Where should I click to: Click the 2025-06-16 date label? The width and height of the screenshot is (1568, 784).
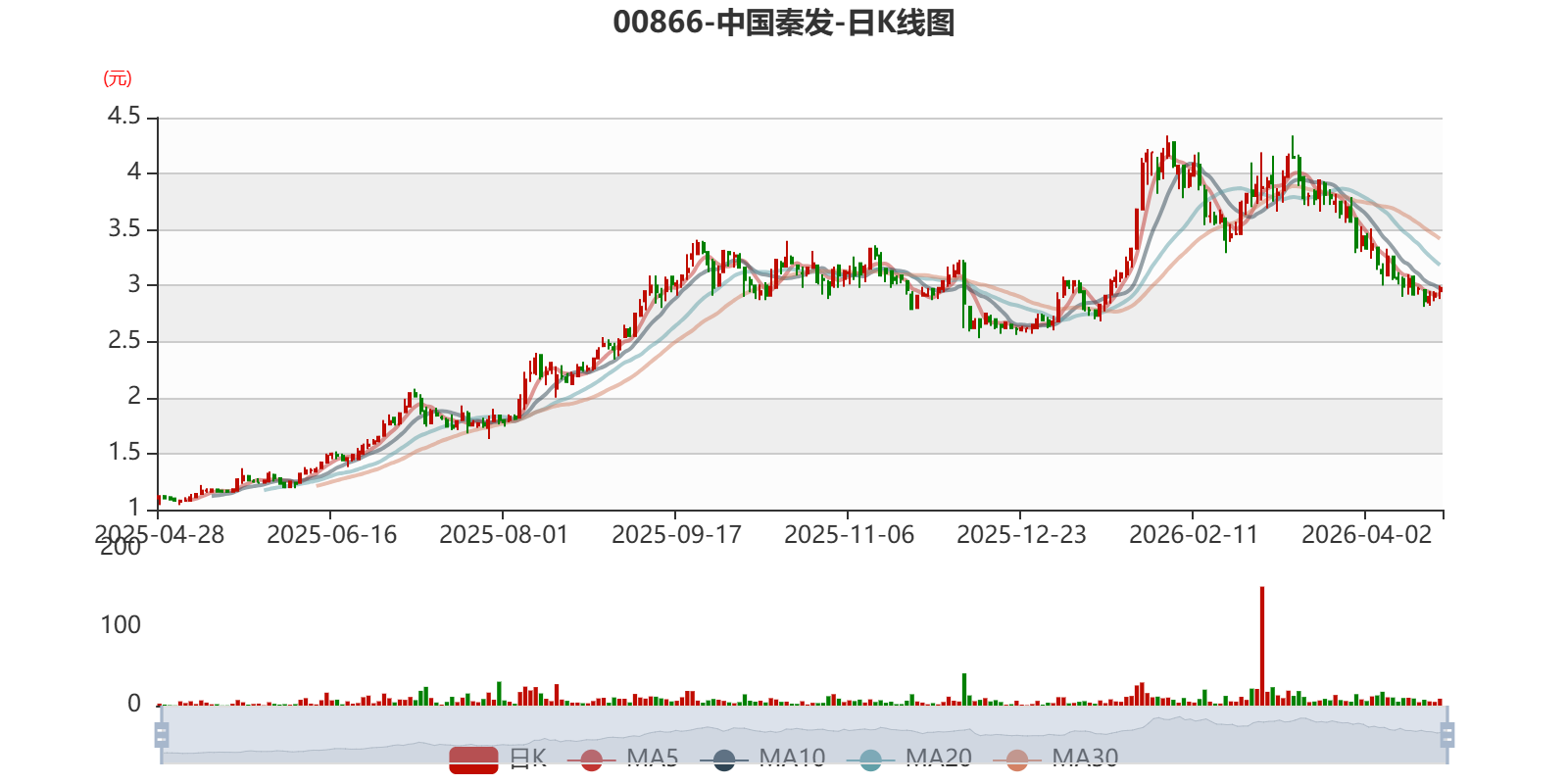pyautogui.click(x=331, y=534)
